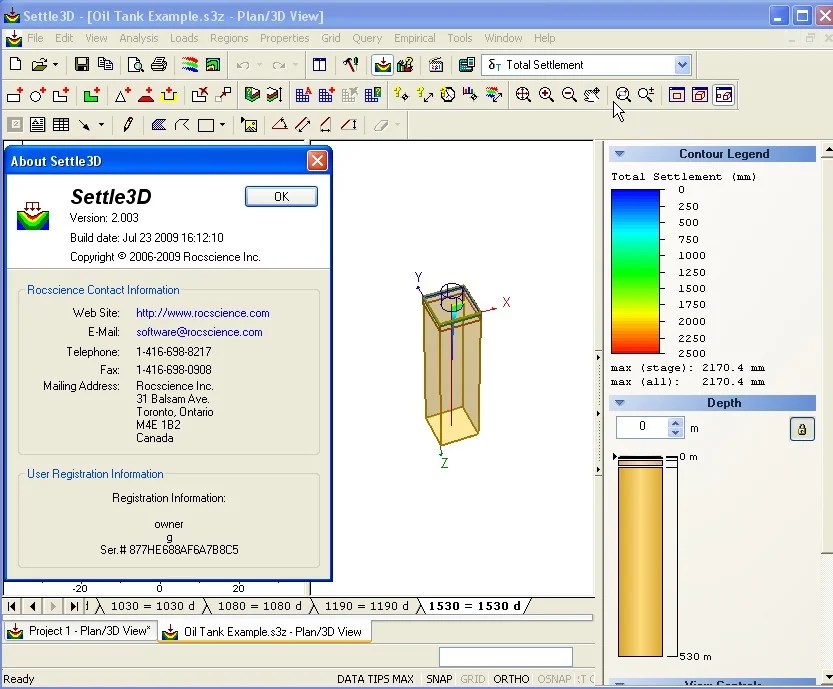Click the software@rocscience.com email link
The image size is (833, 689).
199,332
